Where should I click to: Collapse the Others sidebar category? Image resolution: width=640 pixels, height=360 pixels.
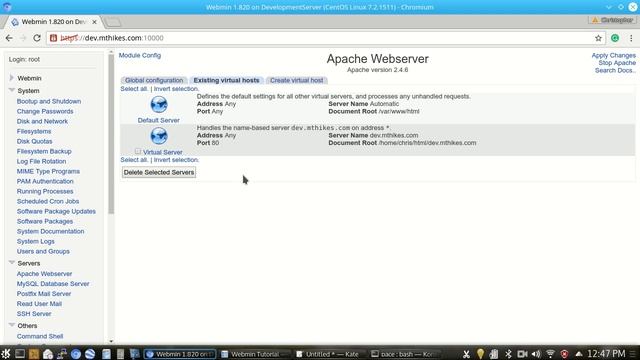tap(11, 325)
